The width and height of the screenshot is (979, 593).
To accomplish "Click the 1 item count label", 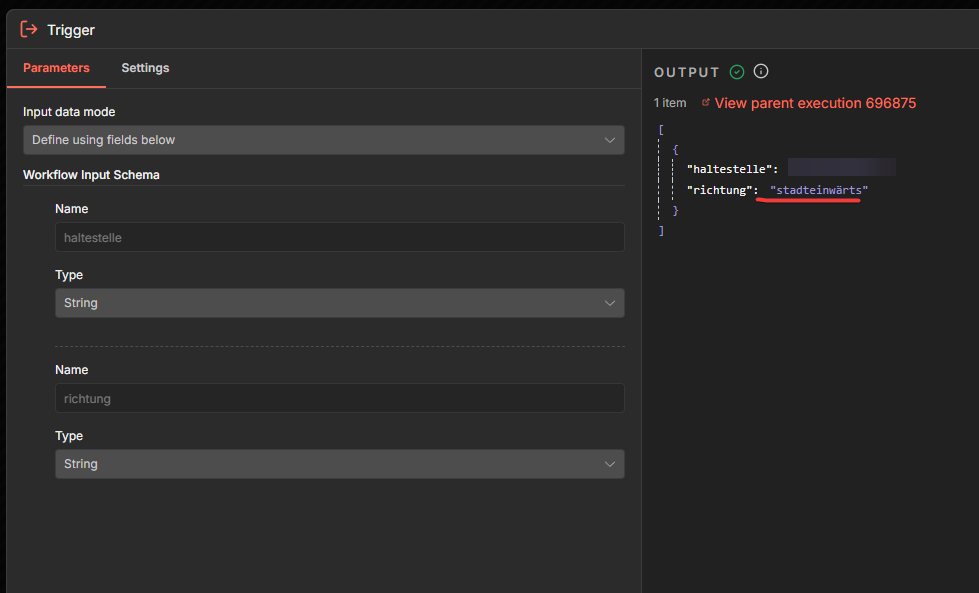I will [670, 103].
